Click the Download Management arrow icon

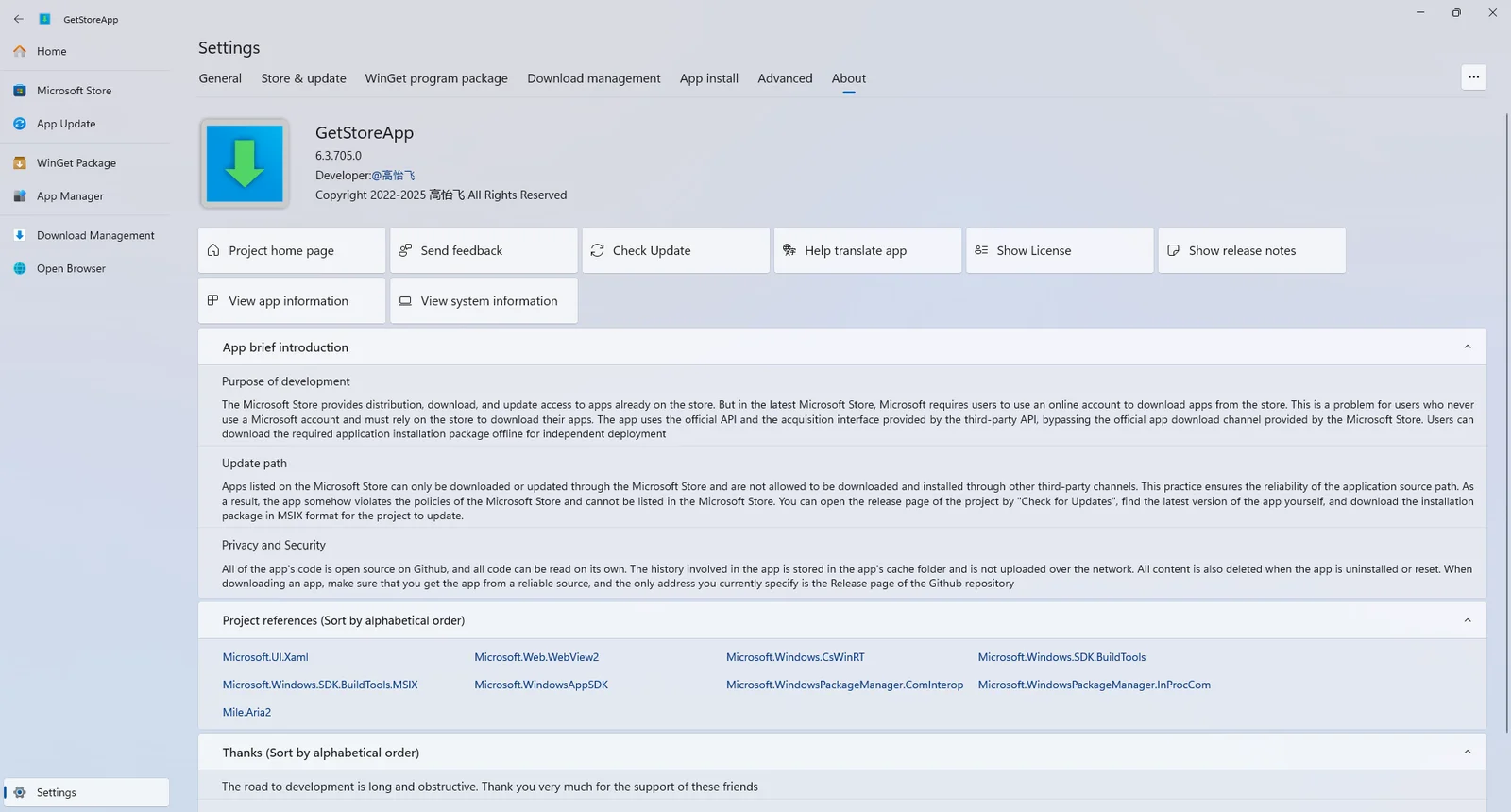[x=20, y=235]
